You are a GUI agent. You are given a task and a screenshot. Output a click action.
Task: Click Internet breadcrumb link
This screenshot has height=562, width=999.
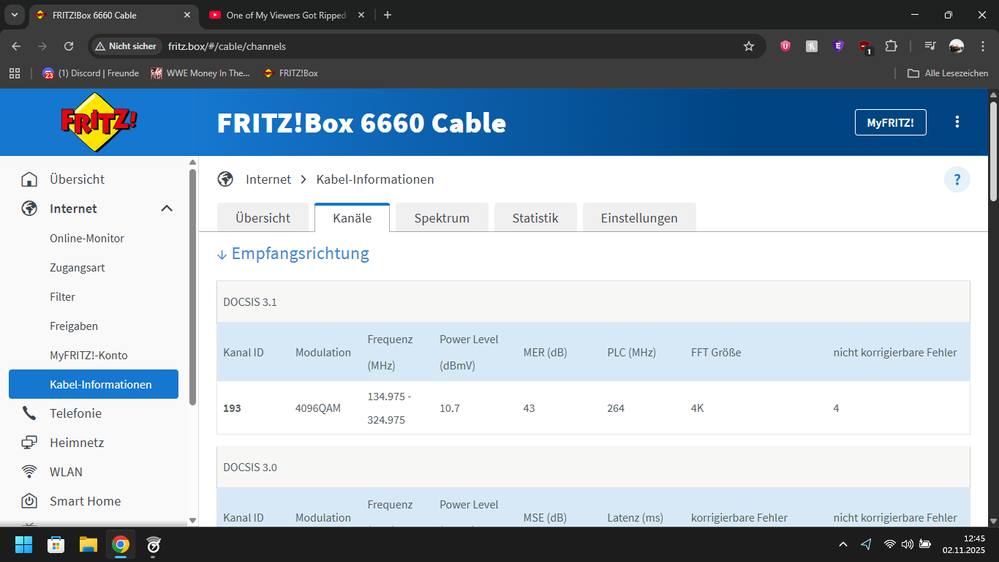click(x=268, y=179)
